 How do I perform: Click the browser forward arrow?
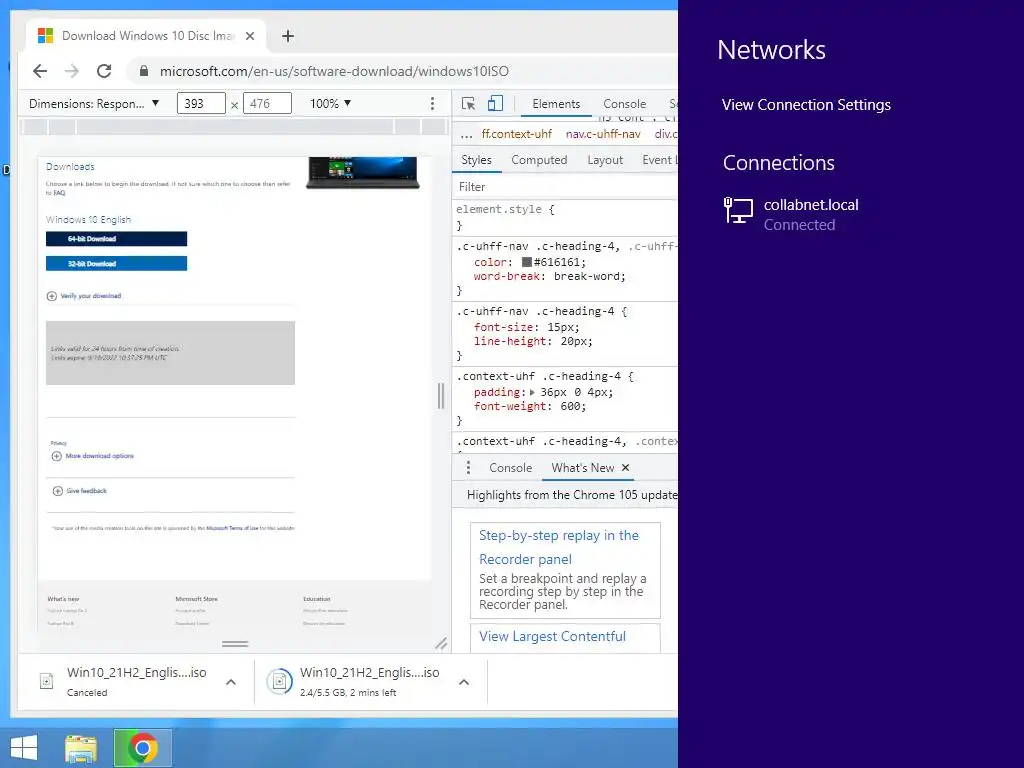[x=72, y=71]
